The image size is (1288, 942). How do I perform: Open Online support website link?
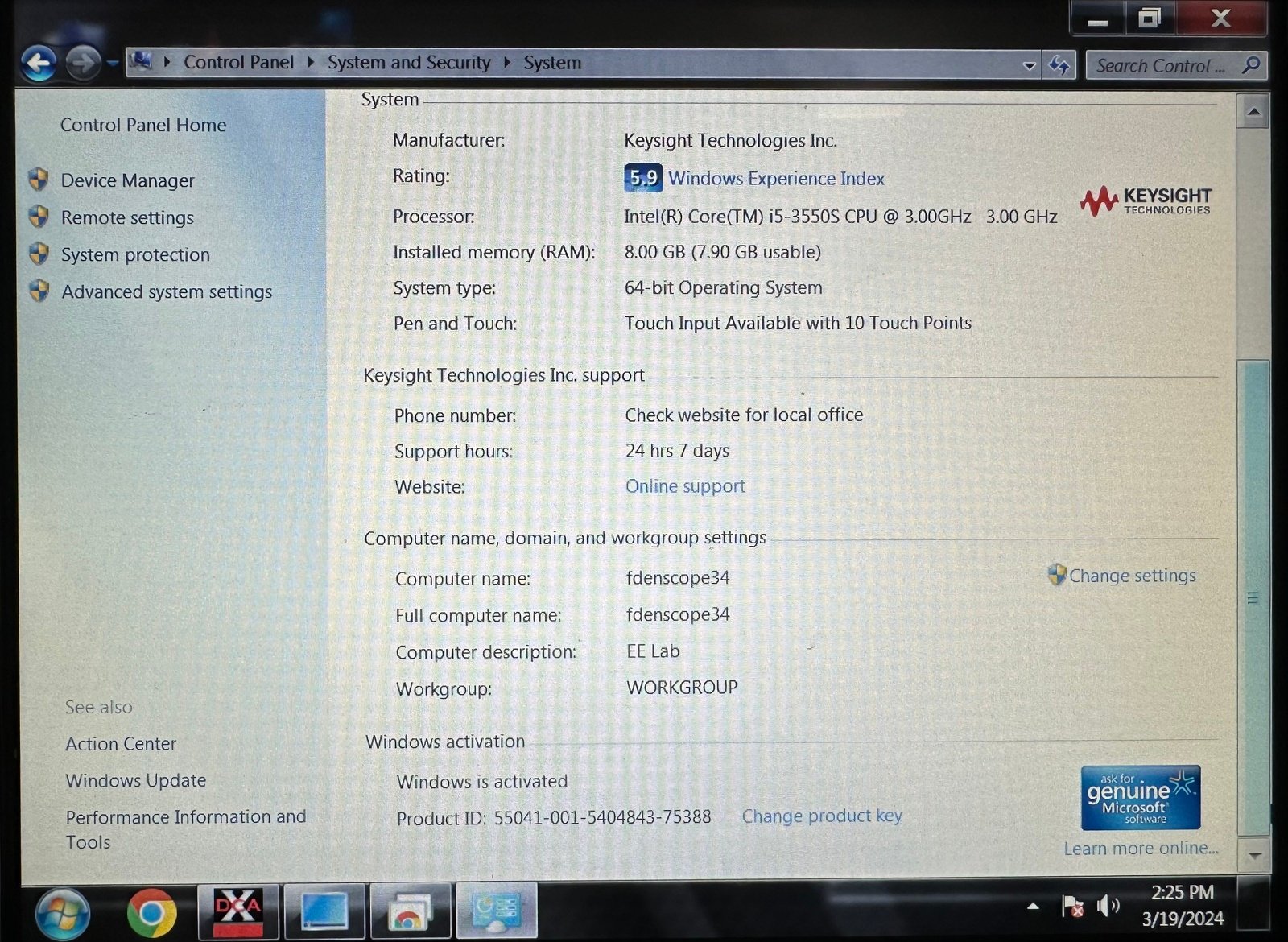[685, 486]
